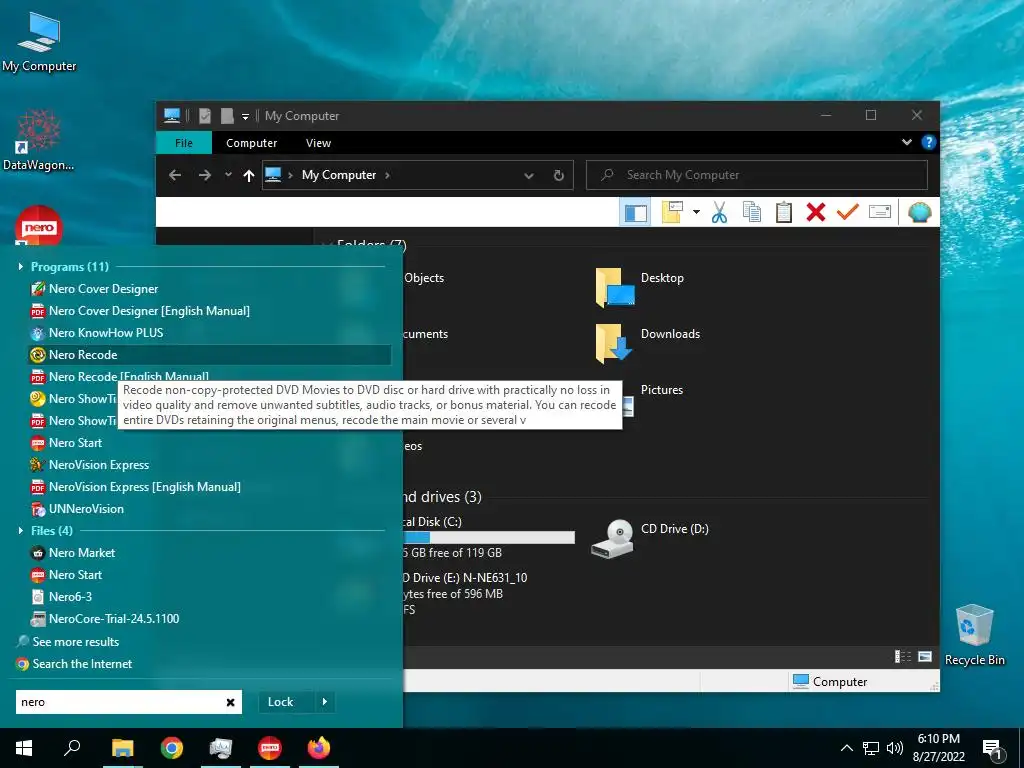Open Recycle Bin on the desktop
Viewport: 1024px width, 768px height.
974,635
